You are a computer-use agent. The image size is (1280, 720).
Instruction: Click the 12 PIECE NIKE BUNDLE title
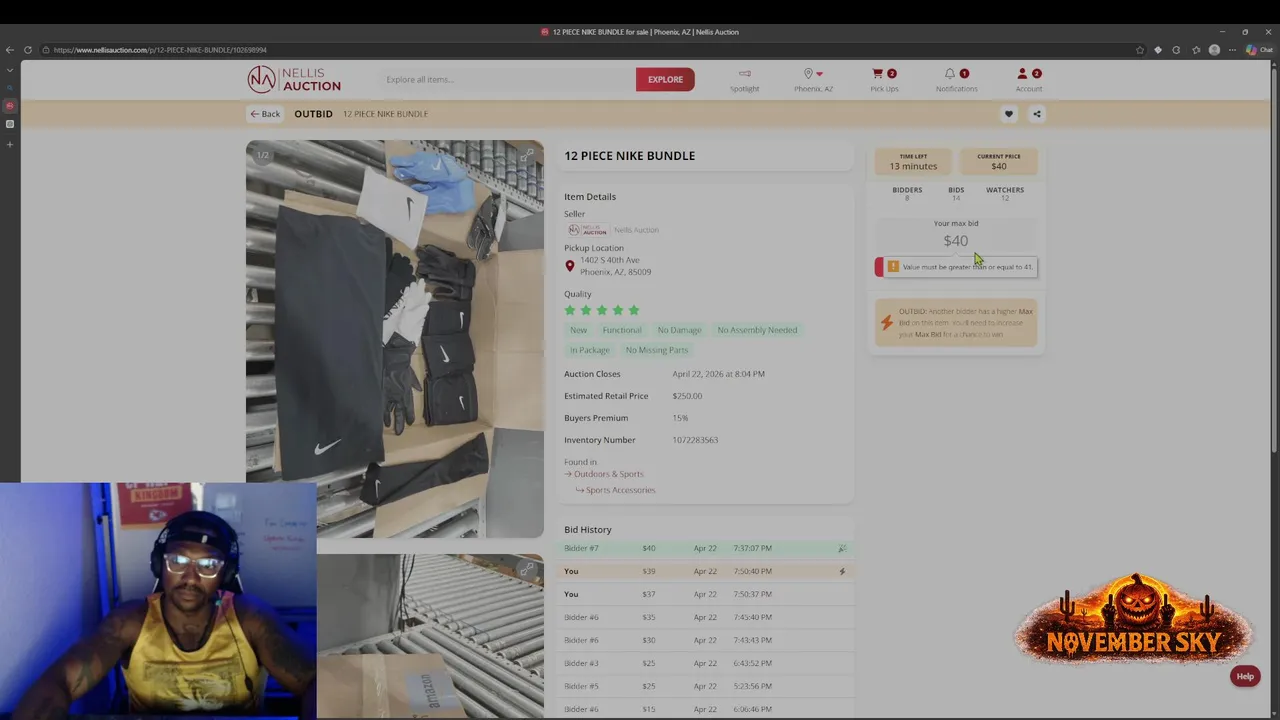point(629,156)
